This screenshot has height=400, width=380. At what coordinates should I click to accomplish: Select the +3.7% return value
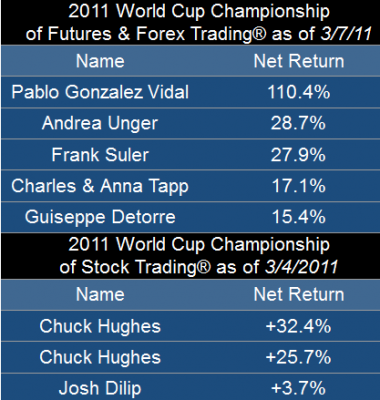[x=299, y=388]
